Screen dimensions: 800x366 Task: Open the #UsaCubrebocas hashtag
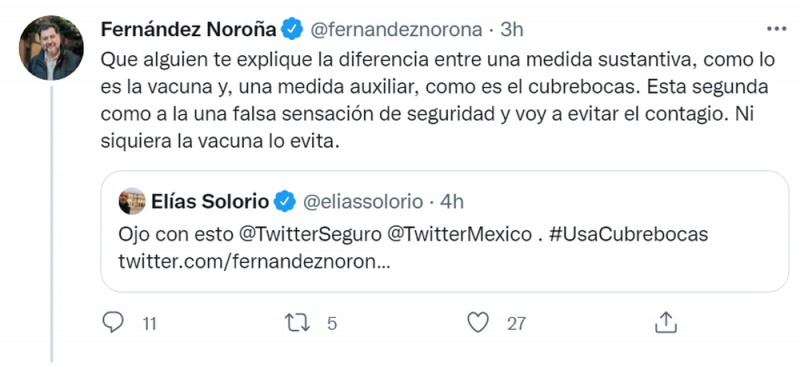pos(629,234)
